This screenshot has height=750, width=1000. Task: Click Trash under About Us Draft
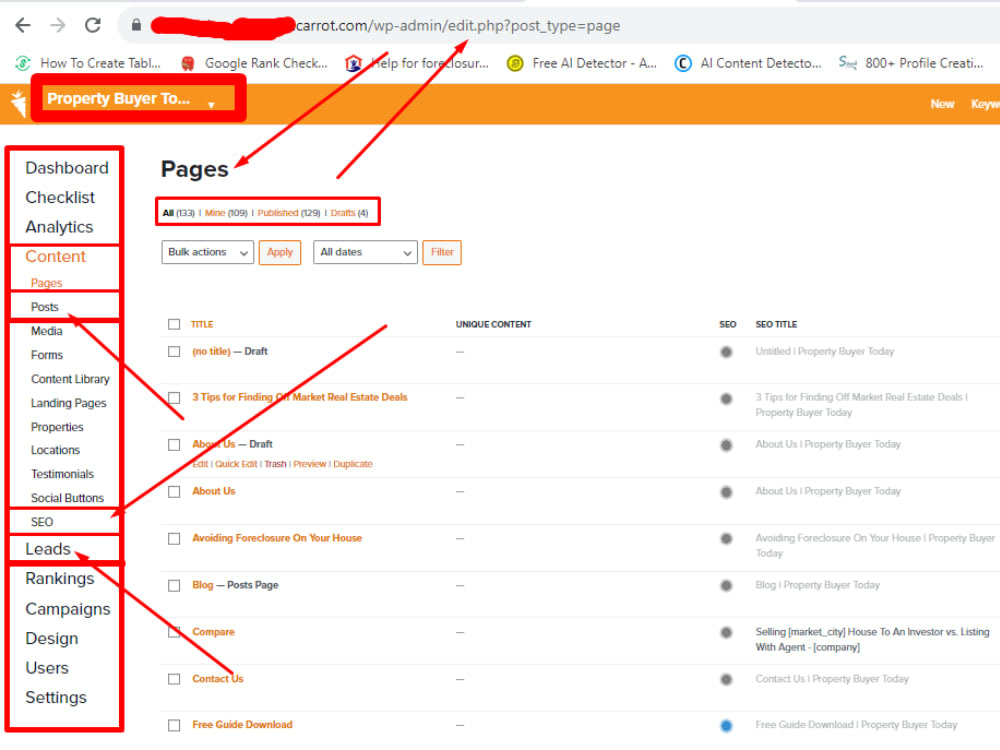(276, 464)
